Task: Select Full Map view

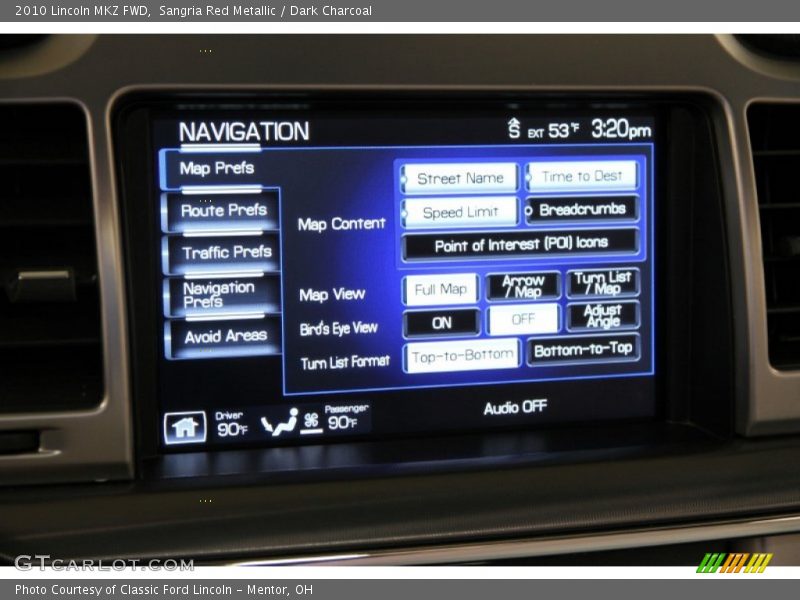Action: click(x=441, y=289)
